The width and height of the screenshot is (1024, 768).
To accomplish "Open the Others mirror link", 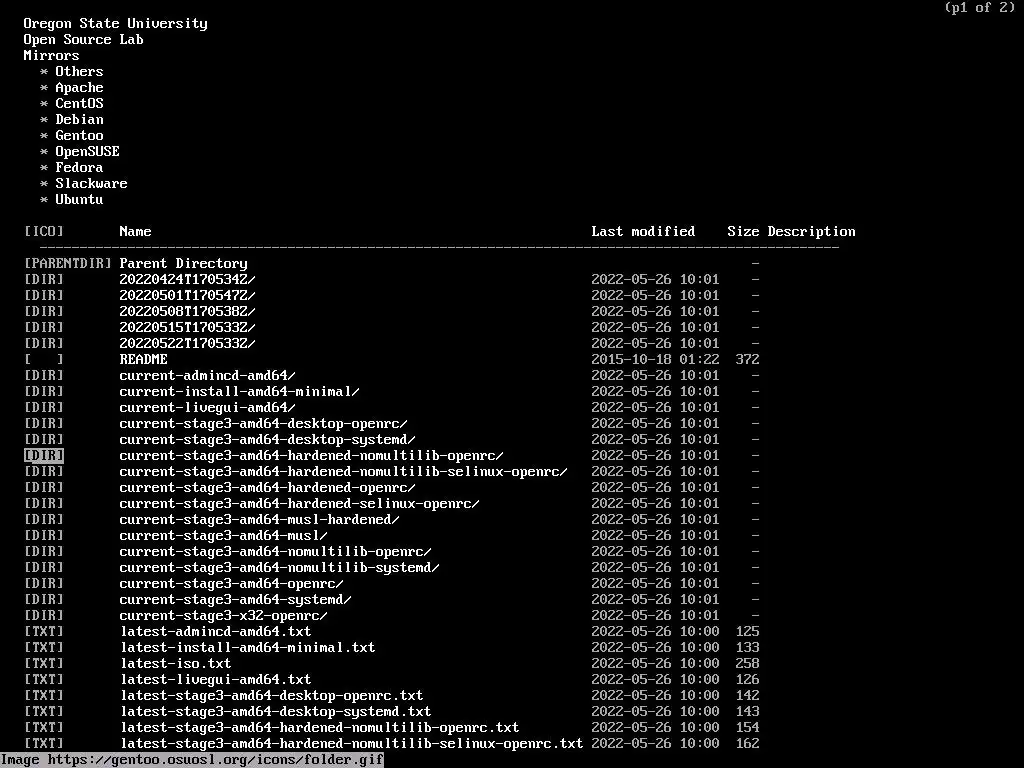I will (79, 71).
